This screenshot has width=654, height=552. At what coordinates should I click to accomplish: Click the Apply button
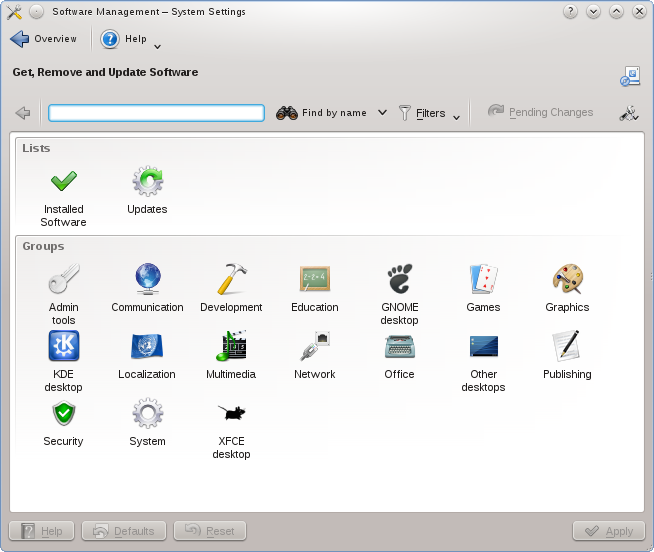tap(609, 531)
